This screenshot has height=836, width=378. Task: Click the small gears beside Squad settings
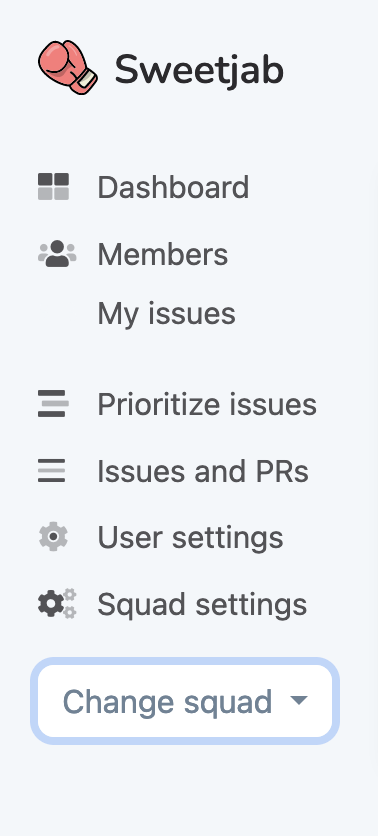[70, 604]
